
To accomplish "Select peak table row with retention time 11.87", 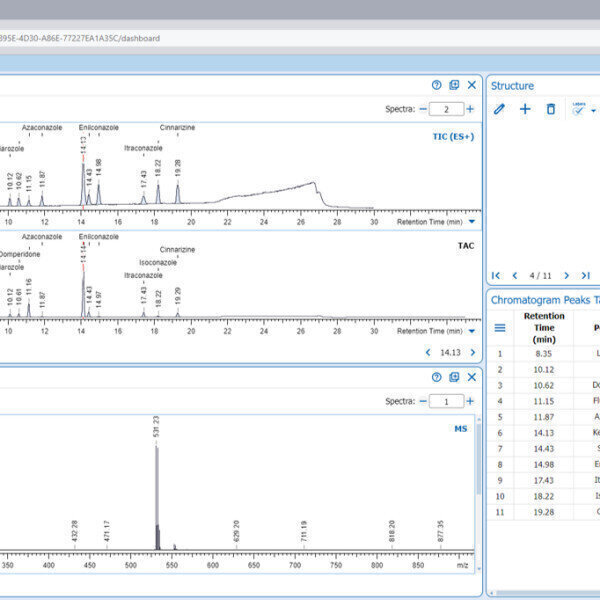I will (544, 417).
